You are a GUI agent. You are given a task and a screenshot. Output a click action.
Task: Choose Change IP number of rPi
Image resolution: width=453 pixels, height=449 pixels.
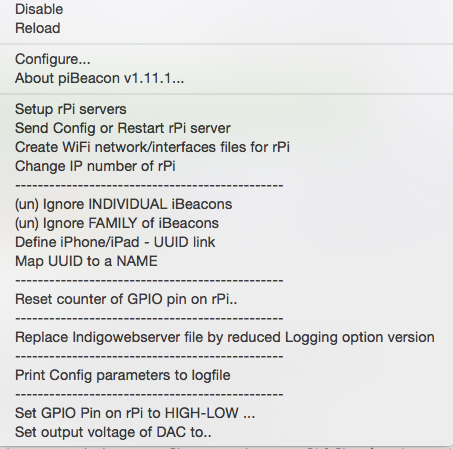coord(95,166)
